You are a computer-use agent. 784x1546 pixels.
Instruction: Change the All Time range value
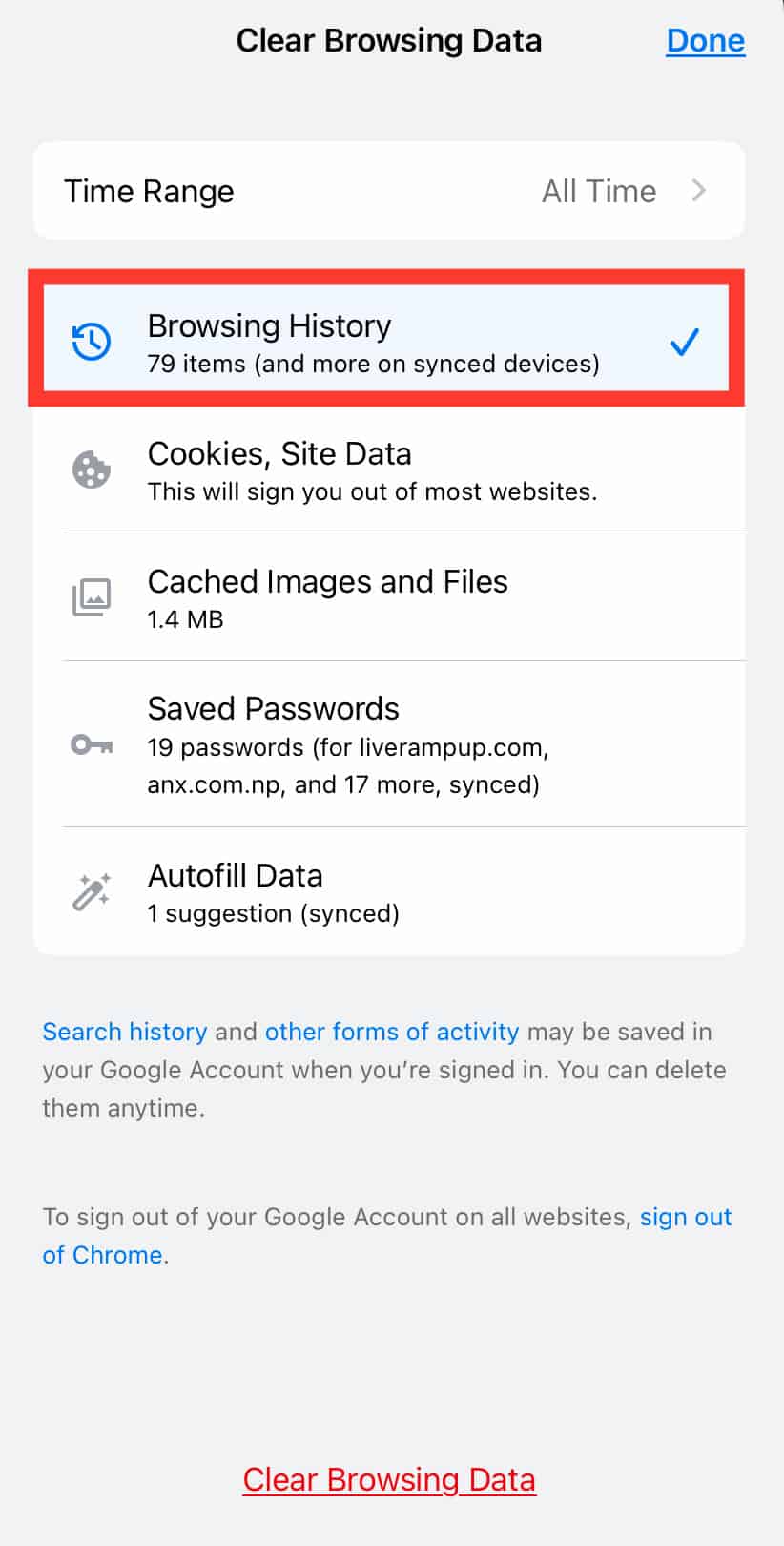[x=599, y=191]
